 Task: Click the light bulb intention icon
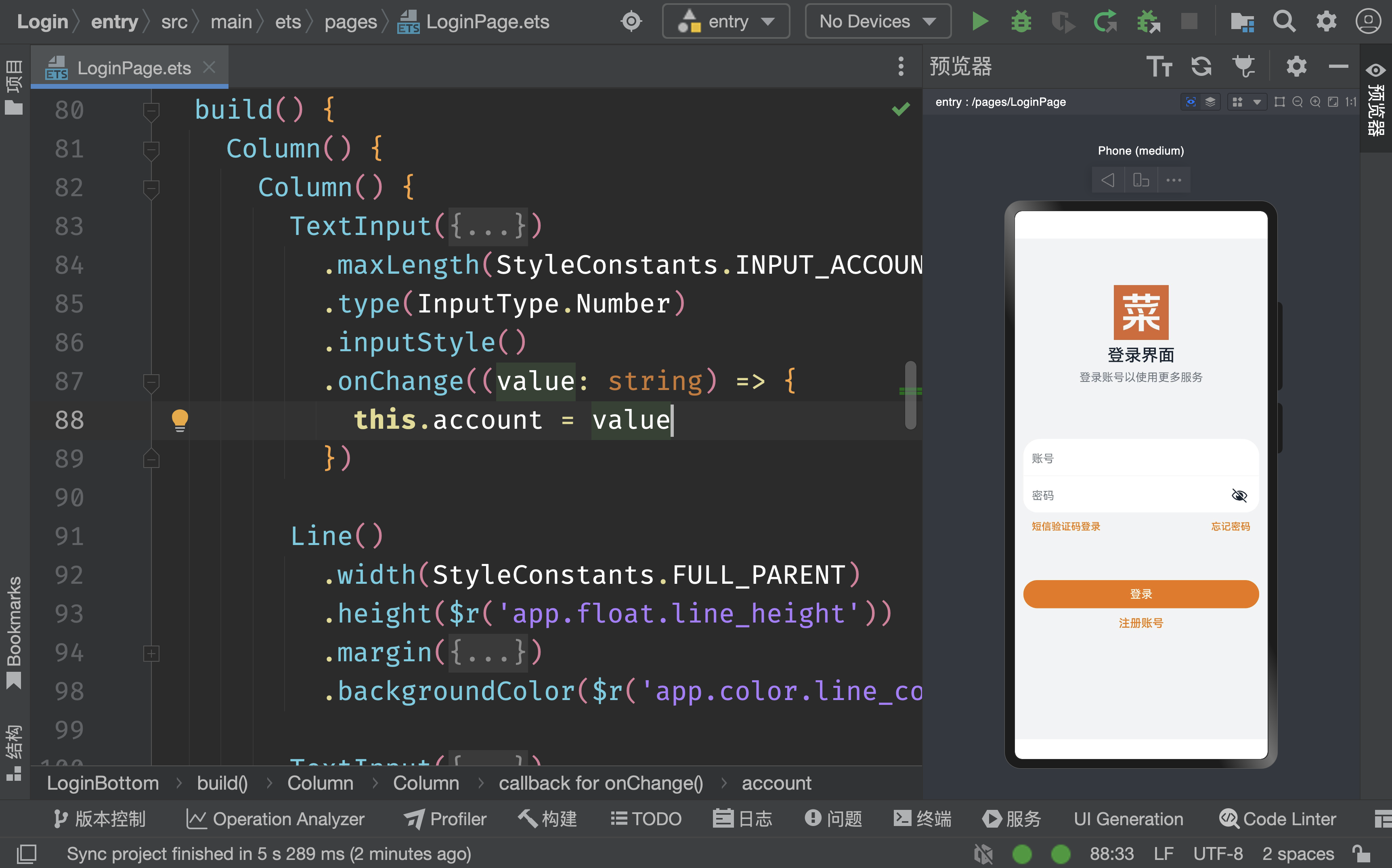[180, 419]
